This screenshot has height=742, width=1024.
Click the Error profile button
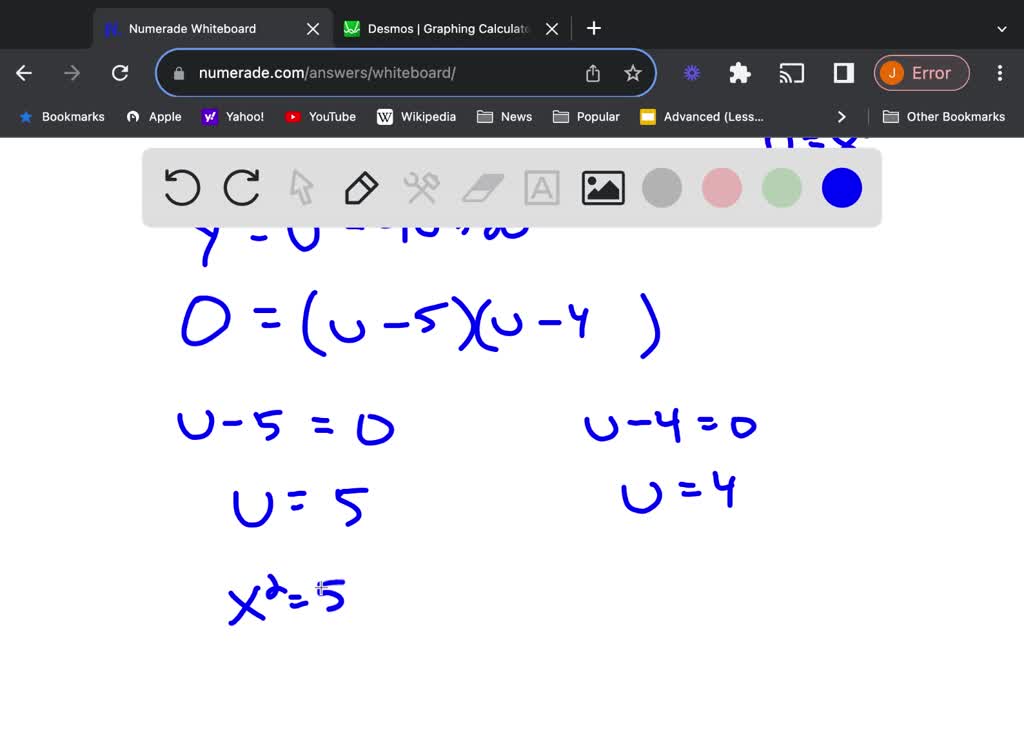coord(921,72)
